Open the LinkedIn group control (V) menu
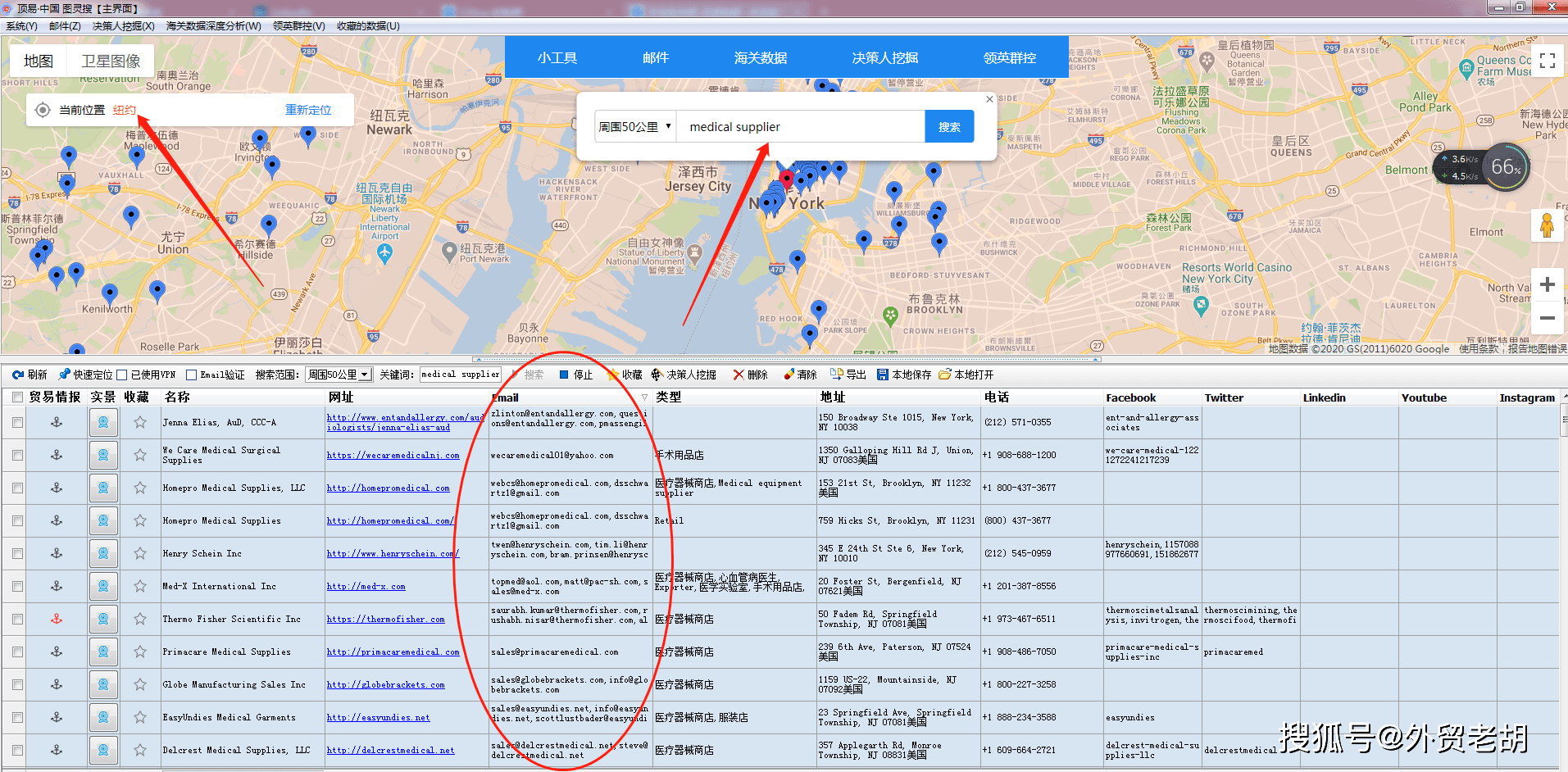Screen dimensions: 1568x772 coord(299,25)
